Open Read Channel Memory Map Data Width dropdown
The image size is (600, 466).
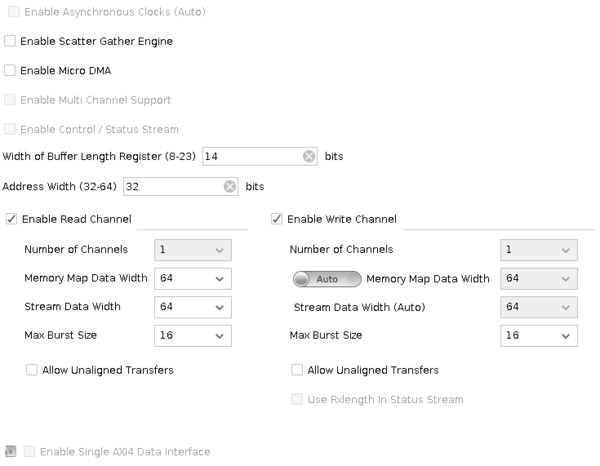point(193,278)
